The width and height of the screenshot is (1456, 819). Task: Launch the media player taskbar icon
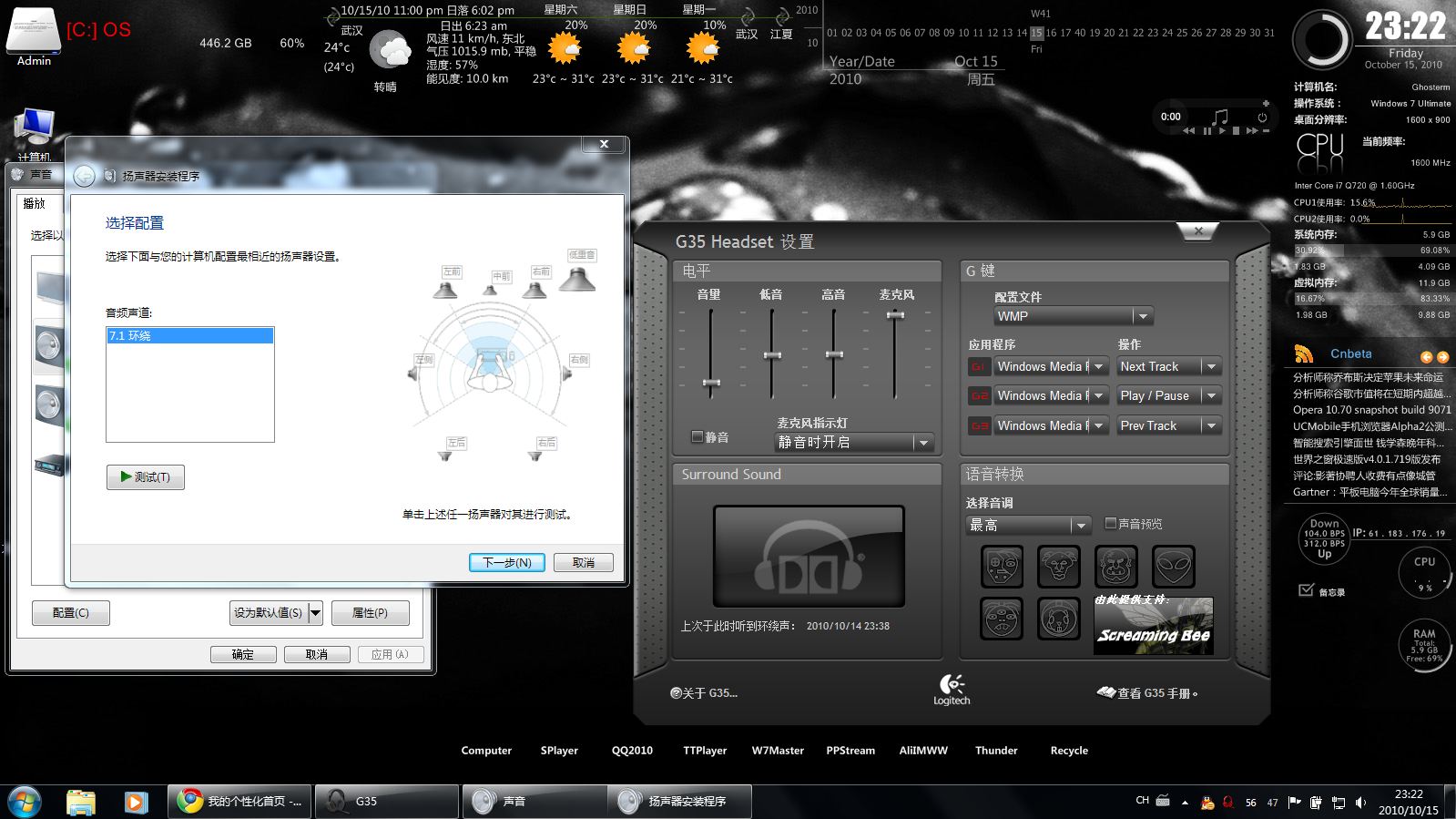(x=136, y=802)
